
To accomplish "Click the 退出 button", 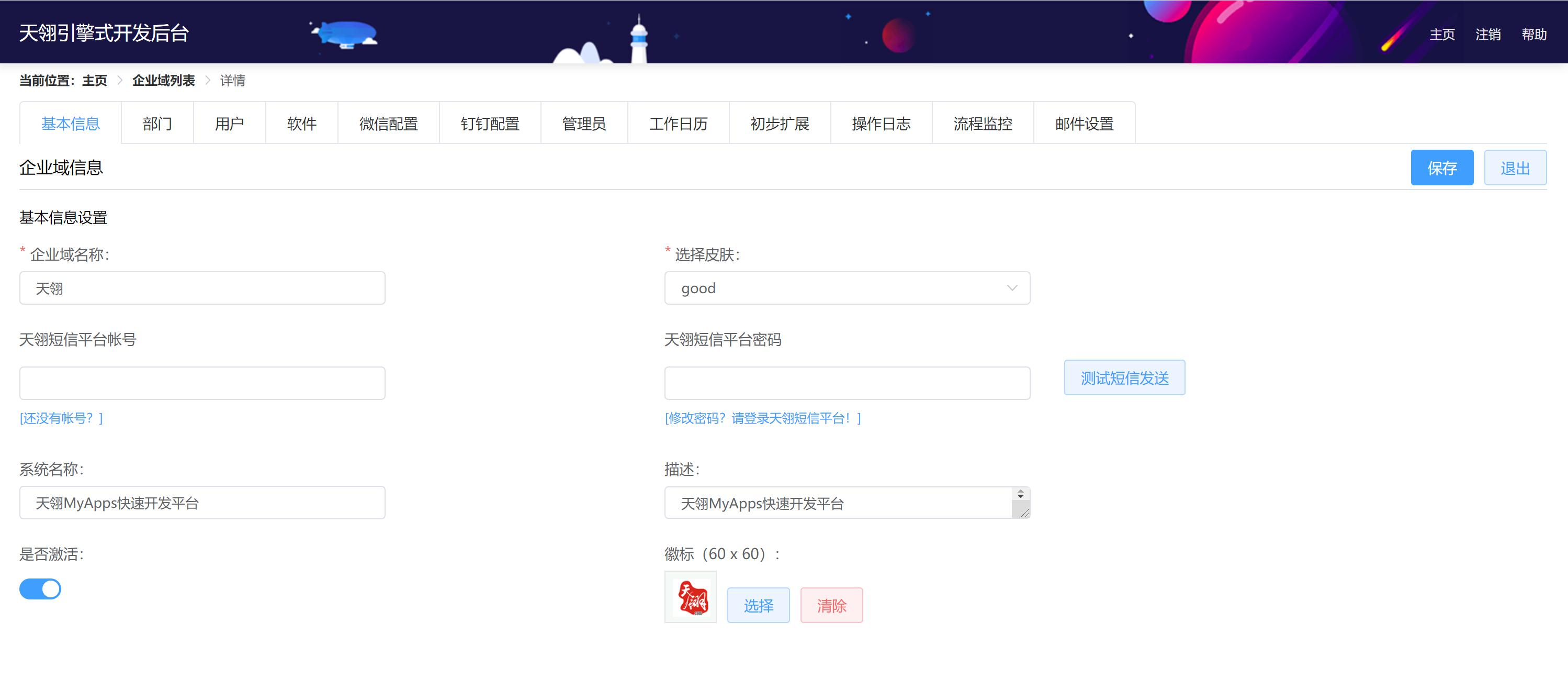I will tap(1515, 168).
